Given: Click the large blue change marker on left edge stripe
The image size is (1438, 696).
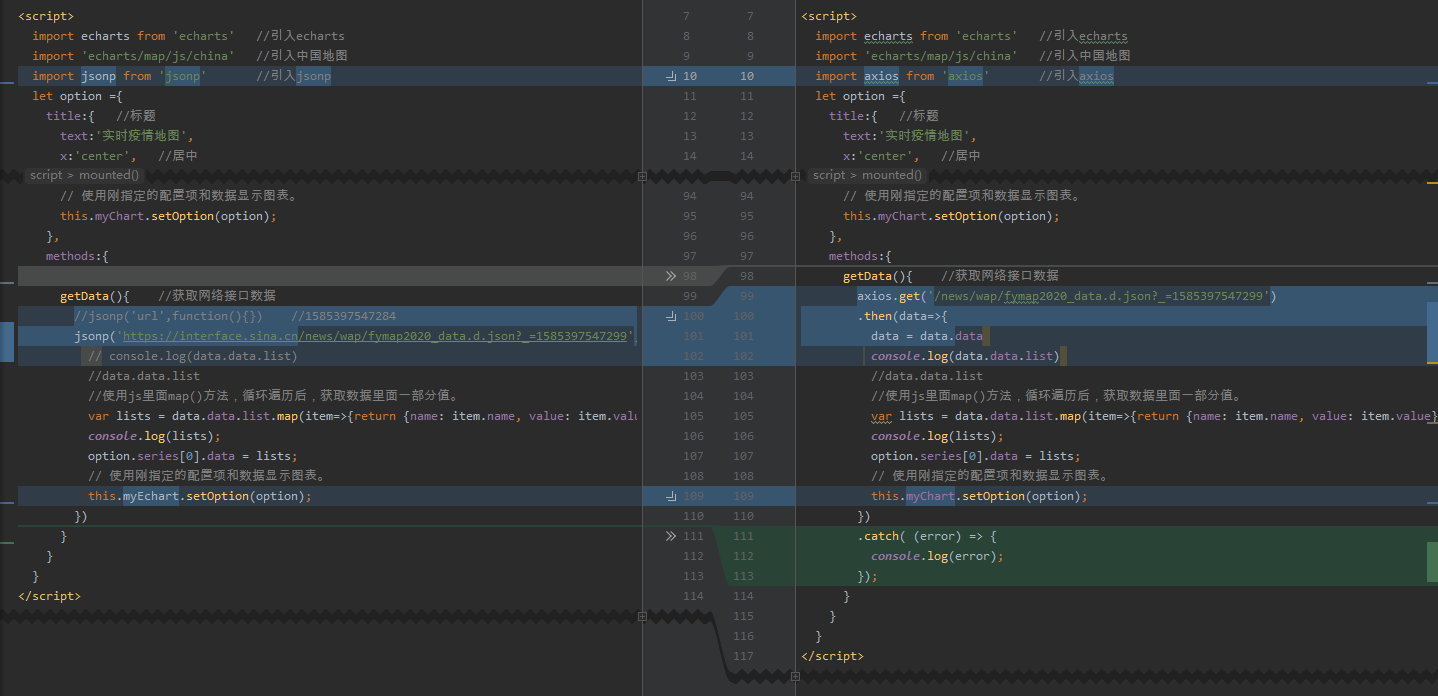Looking at the screenshot, I should pyautogui.click(x=6, y=342).
